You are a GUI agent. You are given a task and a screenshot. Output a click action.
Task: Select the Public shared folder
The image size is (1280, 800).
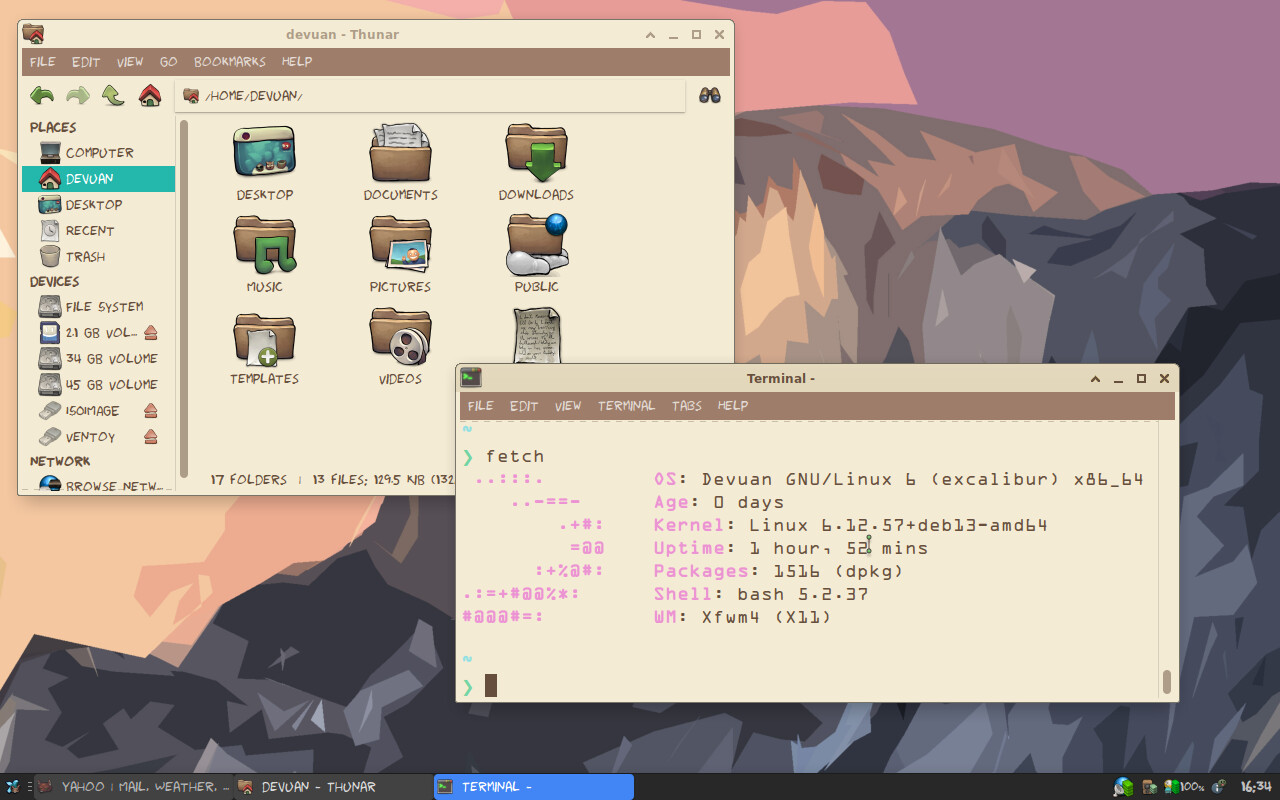(x=536, y=247)
